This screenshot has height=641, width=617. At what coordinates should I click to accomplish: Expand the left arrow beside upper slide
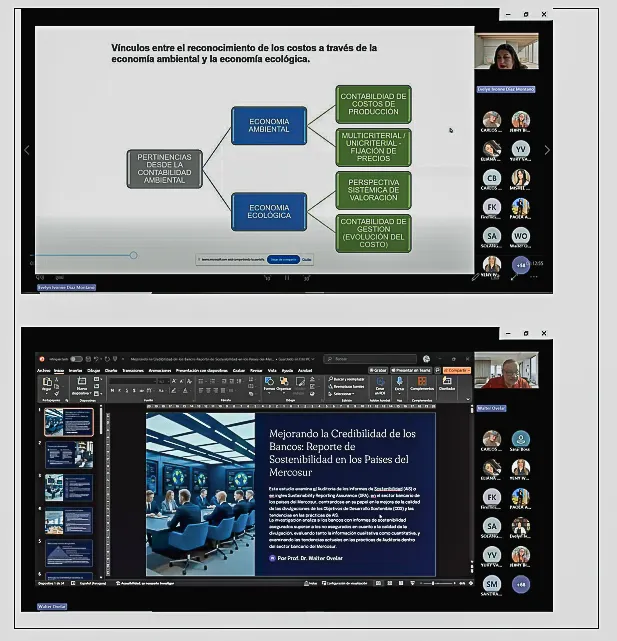coord(28,150)
